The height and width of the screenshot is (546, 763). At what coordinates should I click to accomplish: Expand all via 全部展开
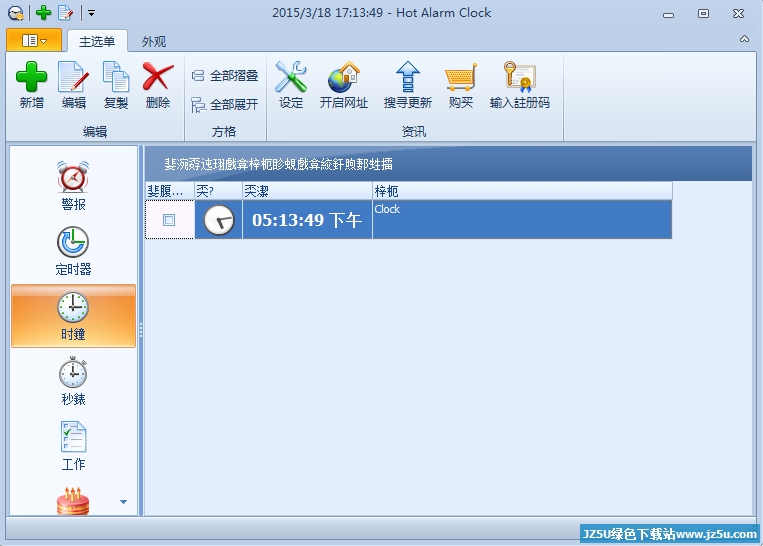[x=225, y=105]
